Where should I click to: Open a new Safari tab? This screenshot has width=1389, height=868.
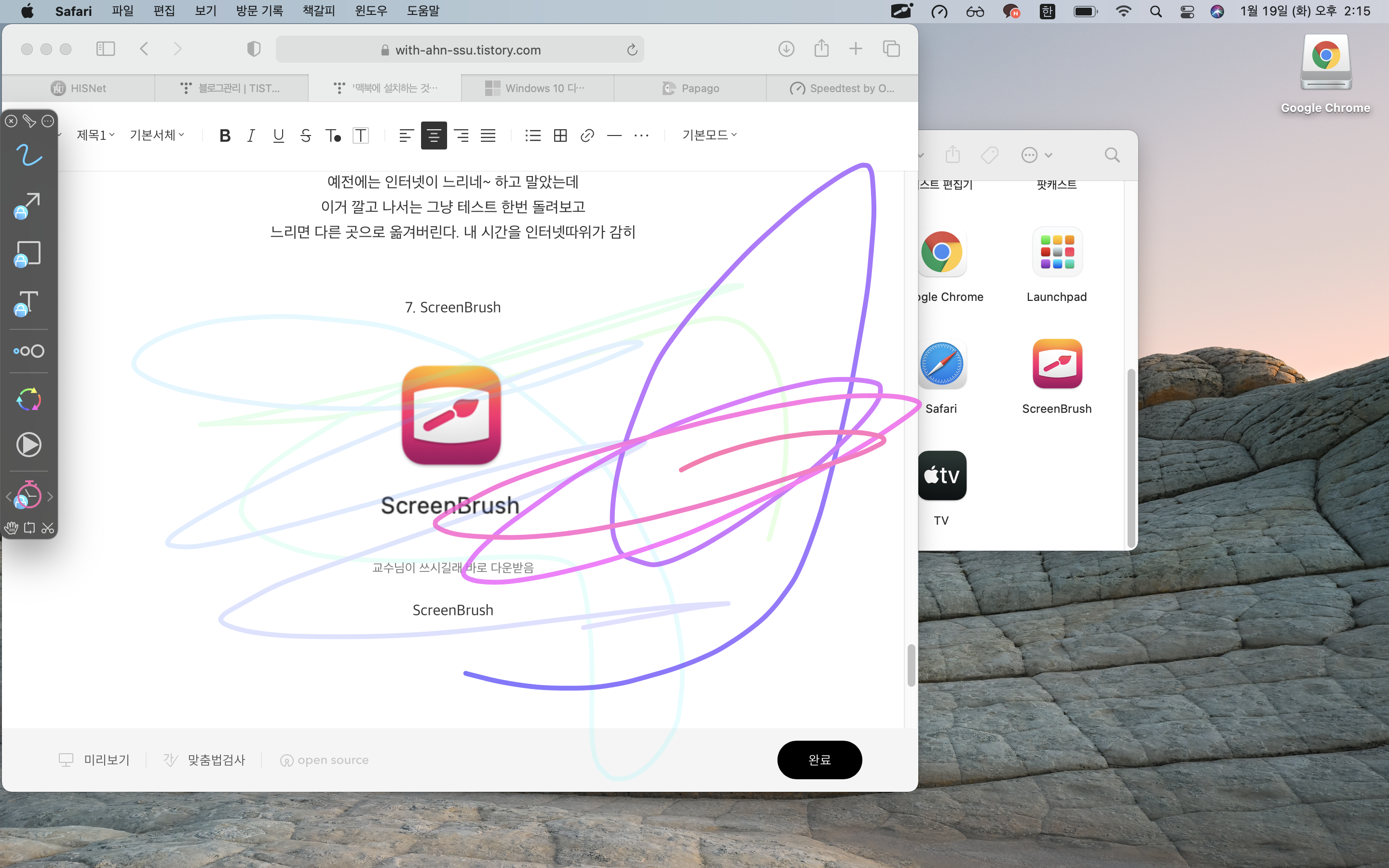coord(856,49)
